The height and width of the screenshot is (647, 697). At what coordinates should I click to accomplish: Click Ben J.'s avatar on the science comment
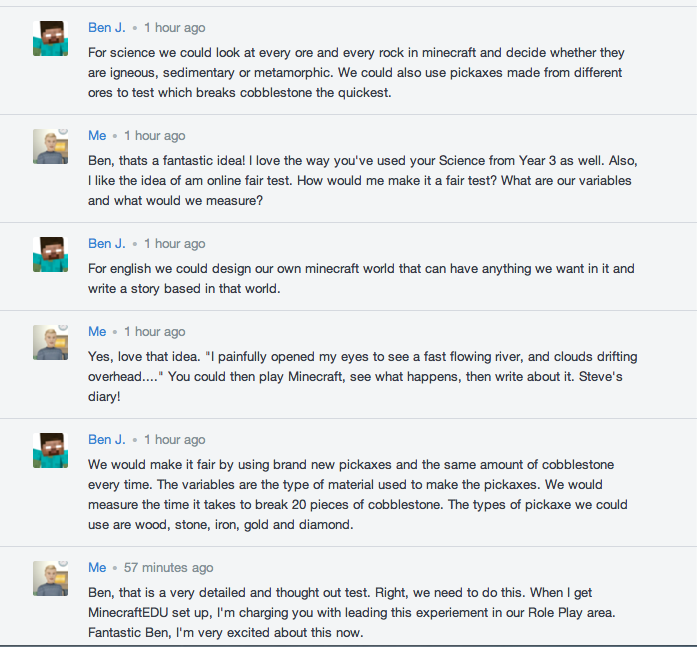click(x=51, y=38)
